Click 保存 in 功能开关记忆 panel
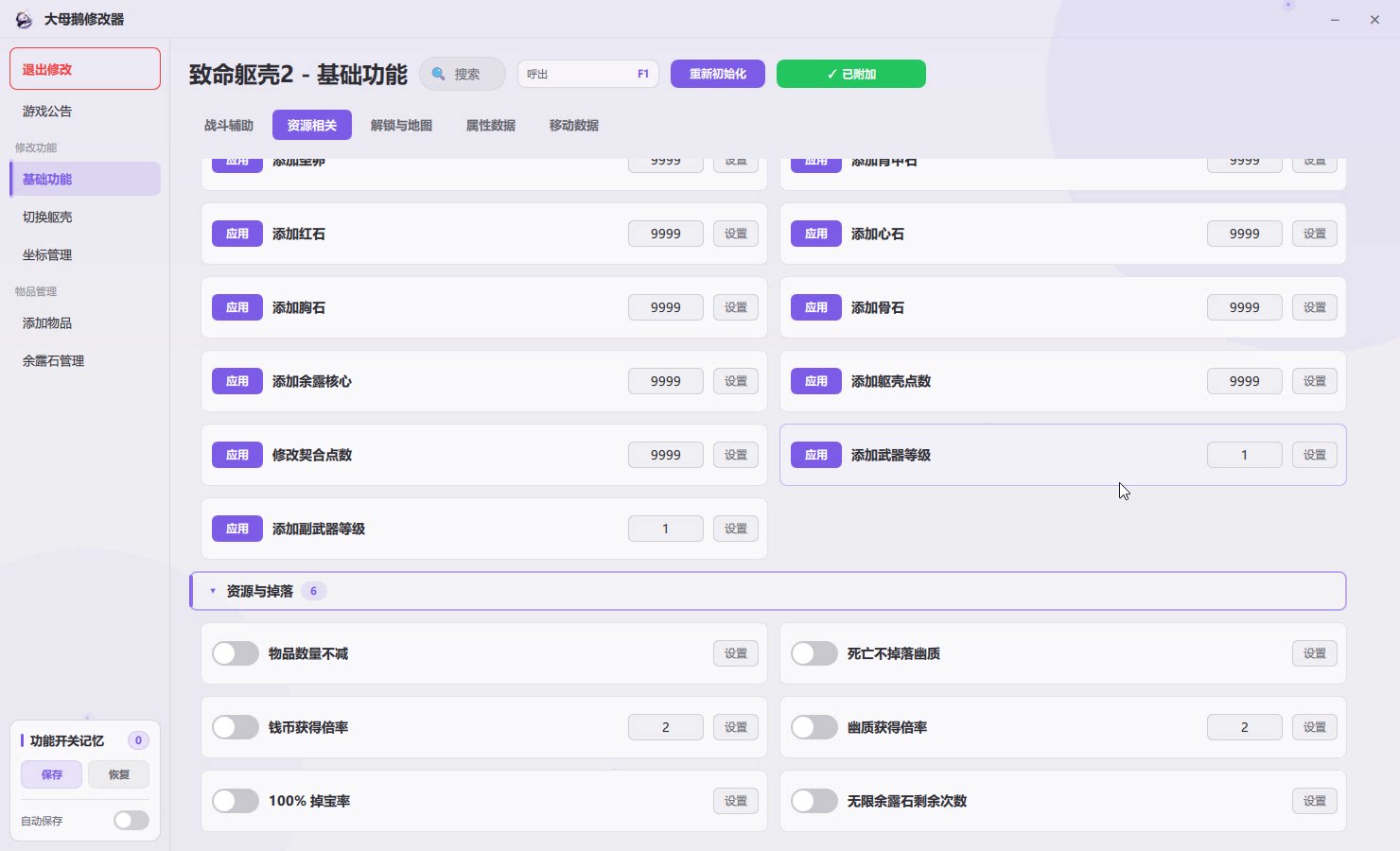This screenshot has width=1400, height=851. [52, 774]
